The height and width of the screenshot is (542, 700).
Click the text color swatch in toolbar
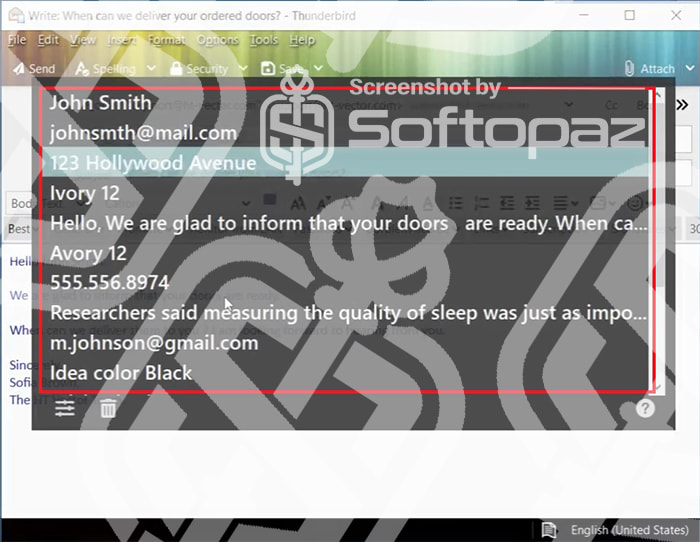click(270, 200)
